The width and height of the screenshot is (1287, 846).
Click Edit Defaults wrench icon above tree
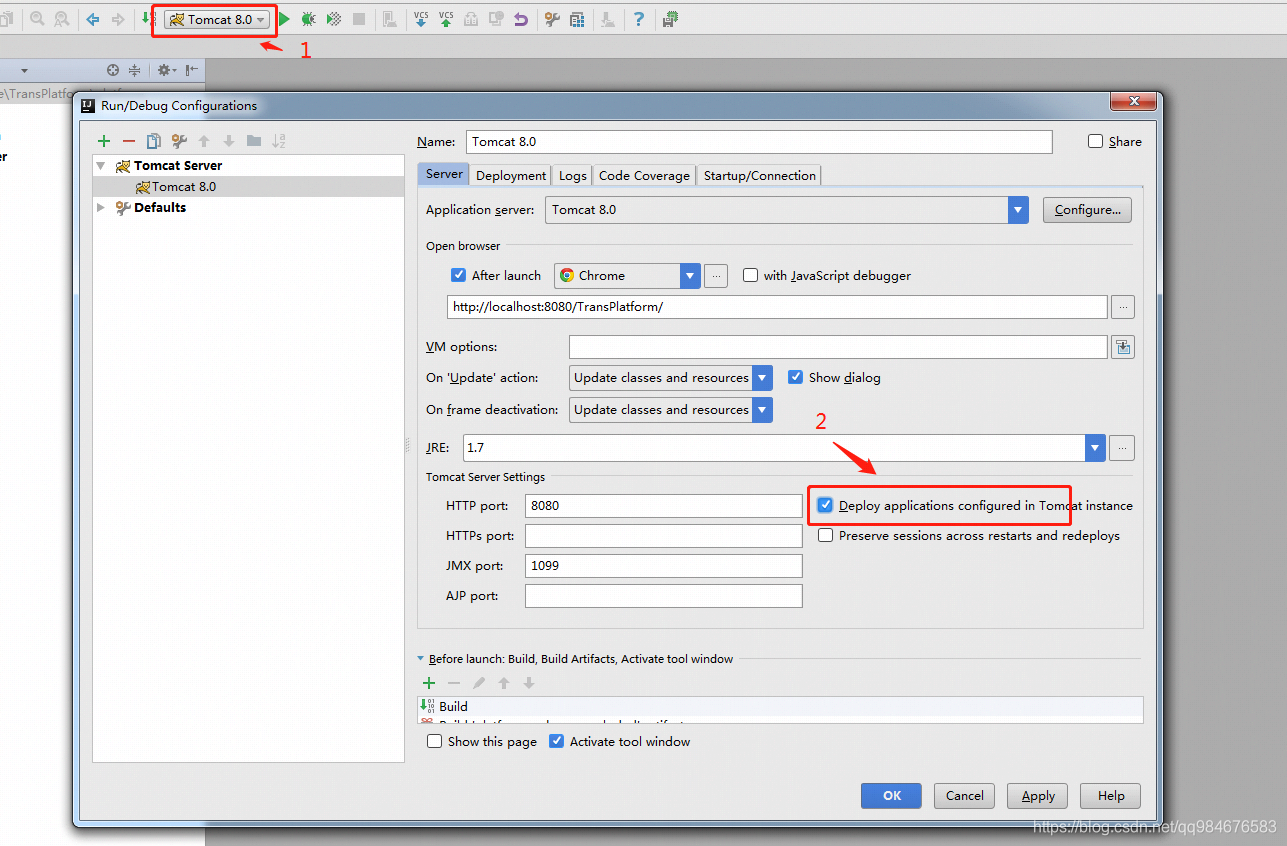[x=179, y=141]
